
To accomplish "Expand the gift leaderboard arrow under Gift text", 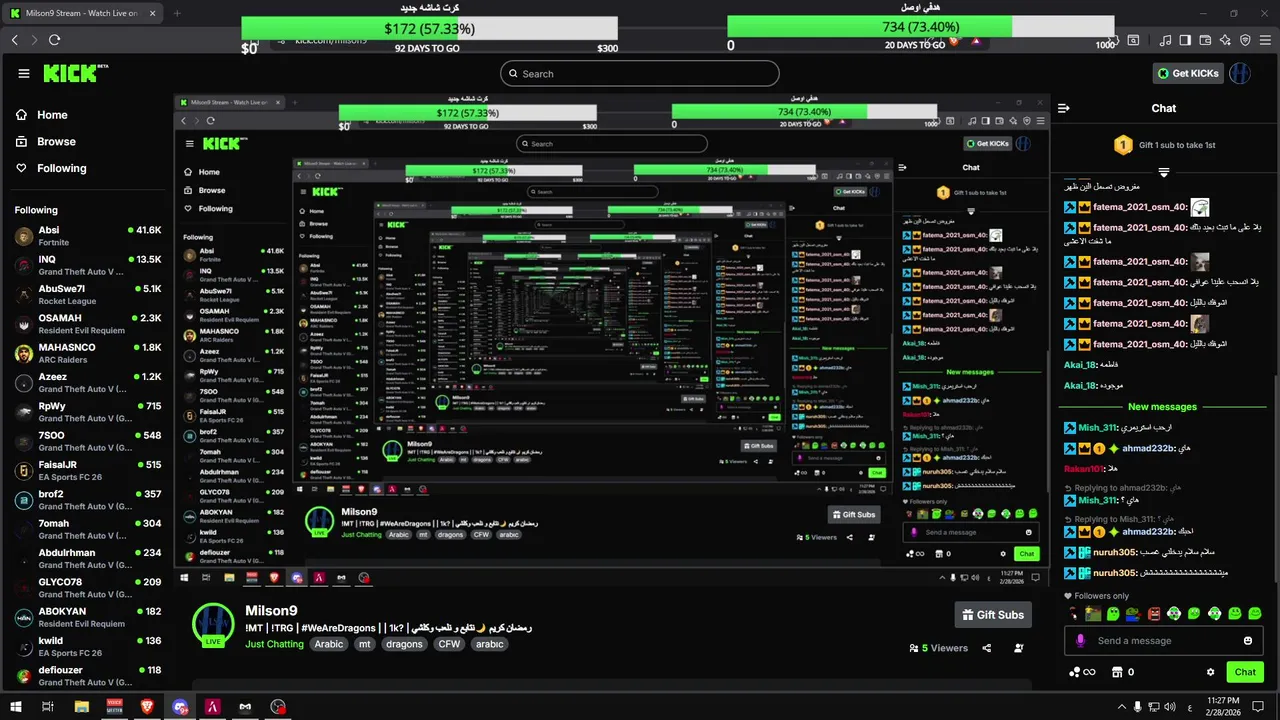I will tap(1163, 173).
